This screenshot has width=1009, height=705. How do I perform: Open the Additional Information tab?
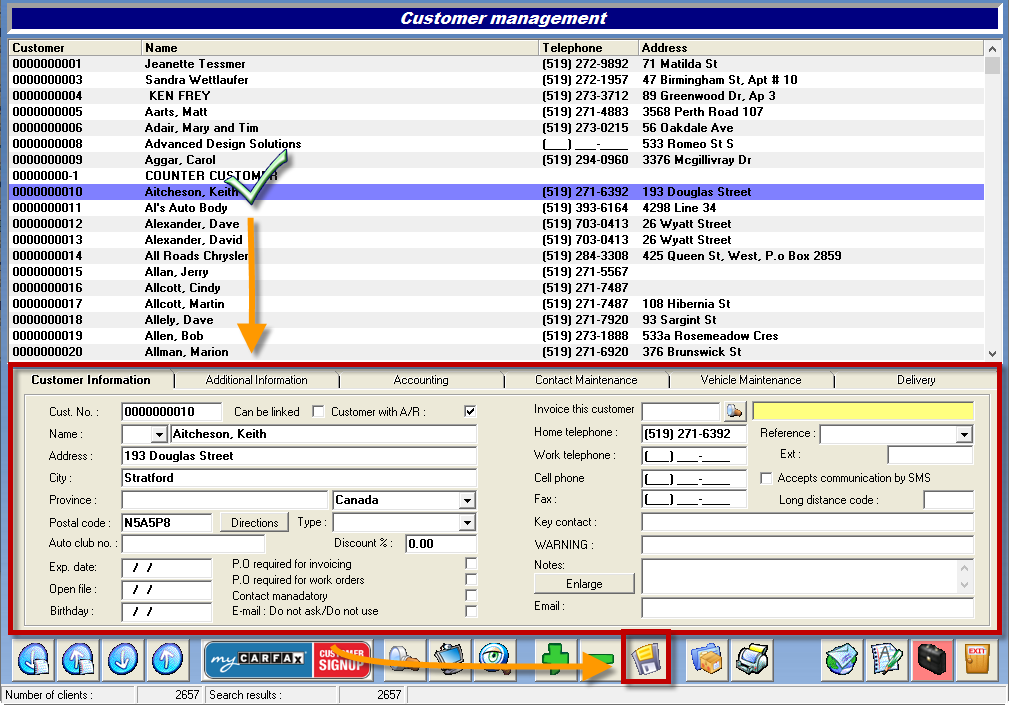click(256, 380)
